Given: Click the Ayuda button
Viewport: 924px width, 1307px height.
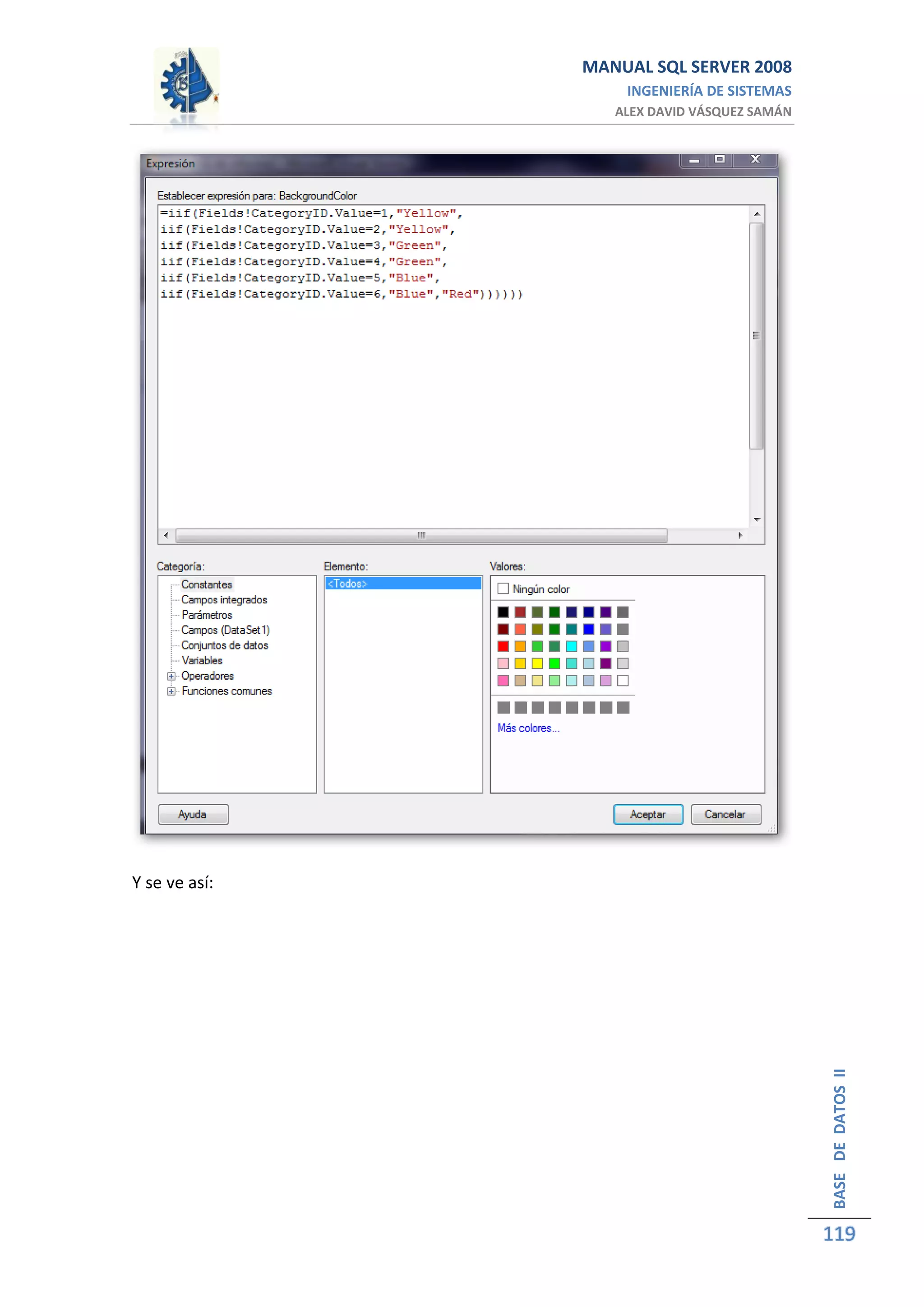Looking at the screenshot, I should pyautogui.click(x=193, y=815).
